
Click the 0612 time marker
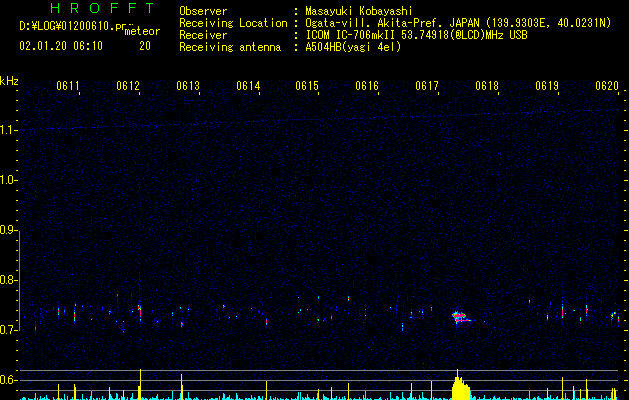pyautogui.click(x=128, y=86)
